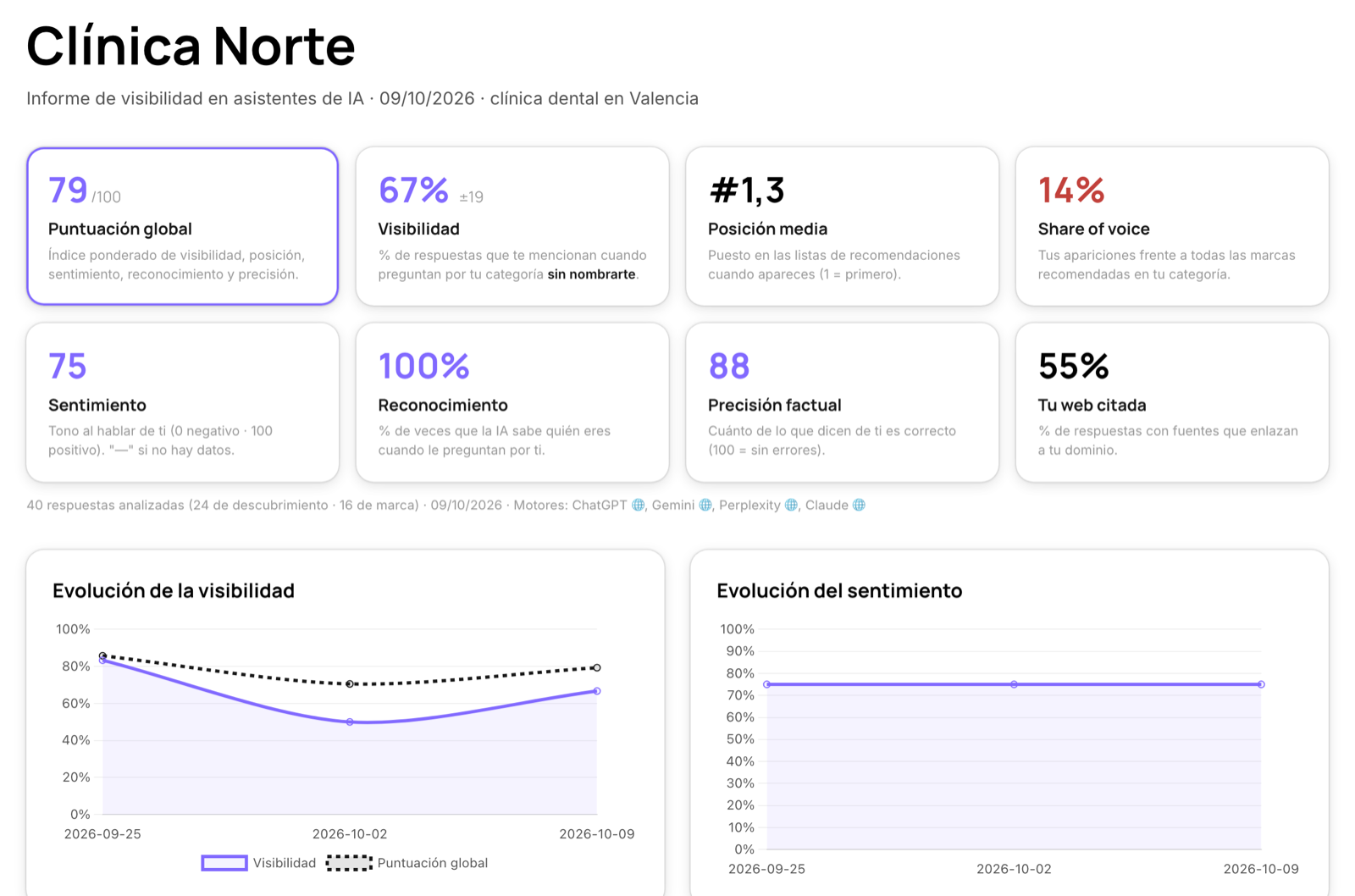Select the Sentimiento card
The image size is (1355, 896).
click(182, 402)
